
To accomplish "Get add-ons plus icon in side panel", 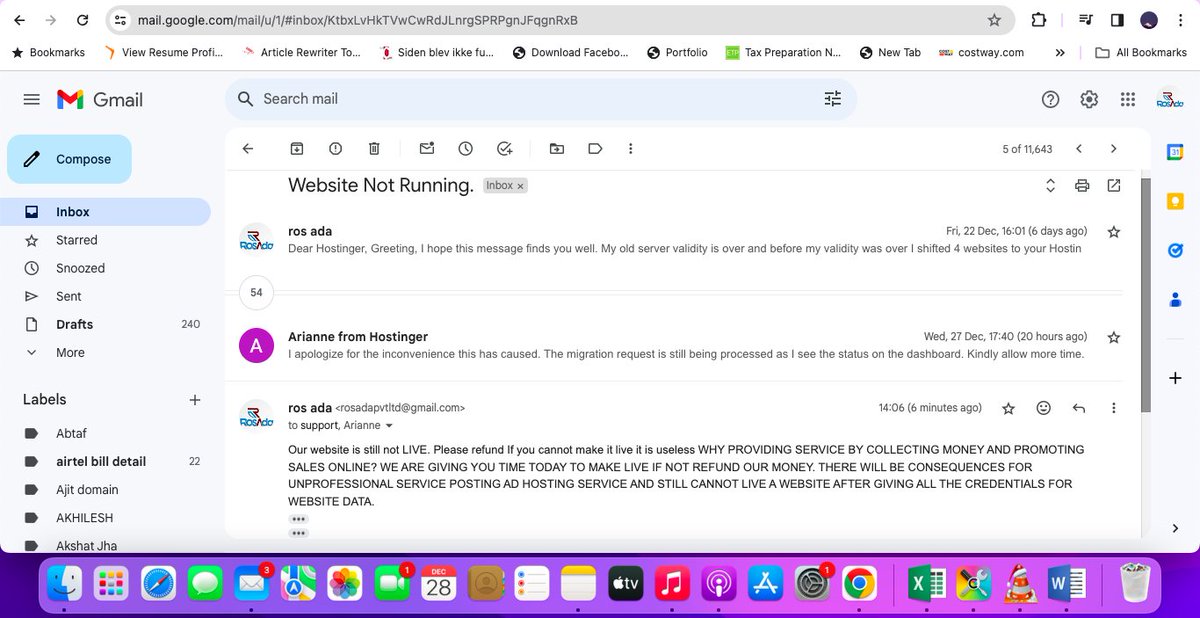I will (1175, 378).
